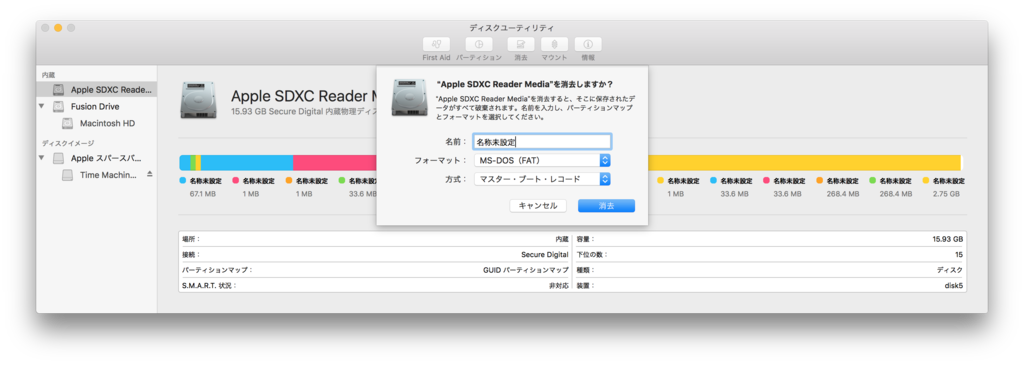Collapse the Fusion Drive tree

(x=42, y=106)
